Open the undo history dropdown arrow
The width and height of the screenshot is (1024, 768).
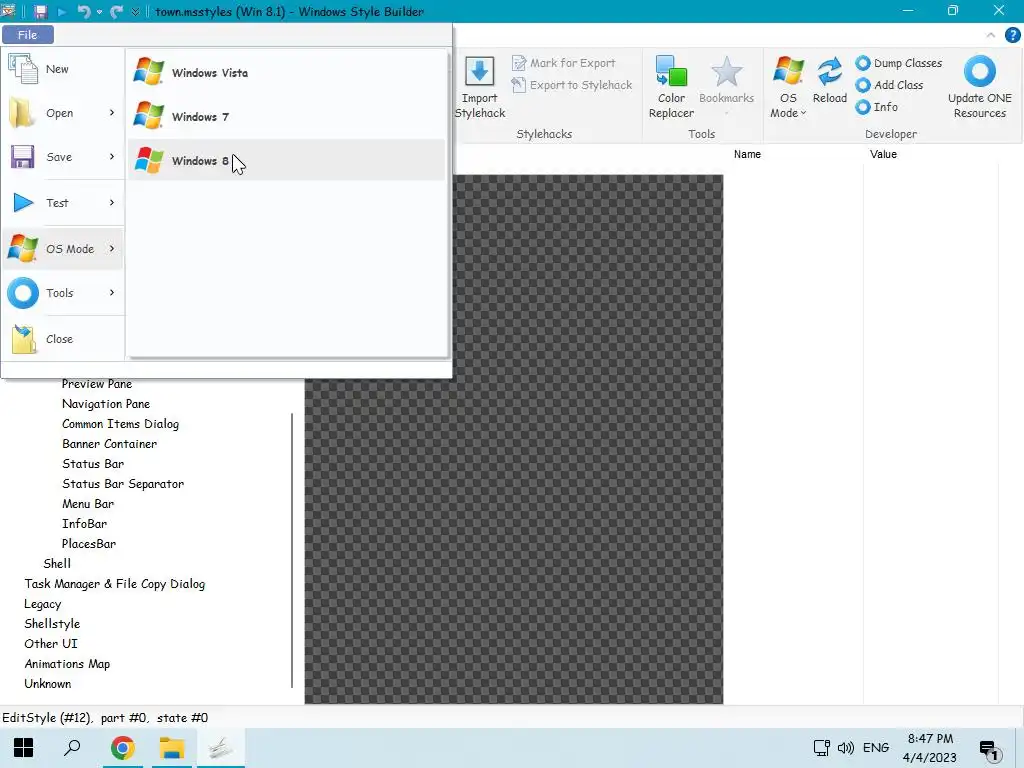(99, 12)
